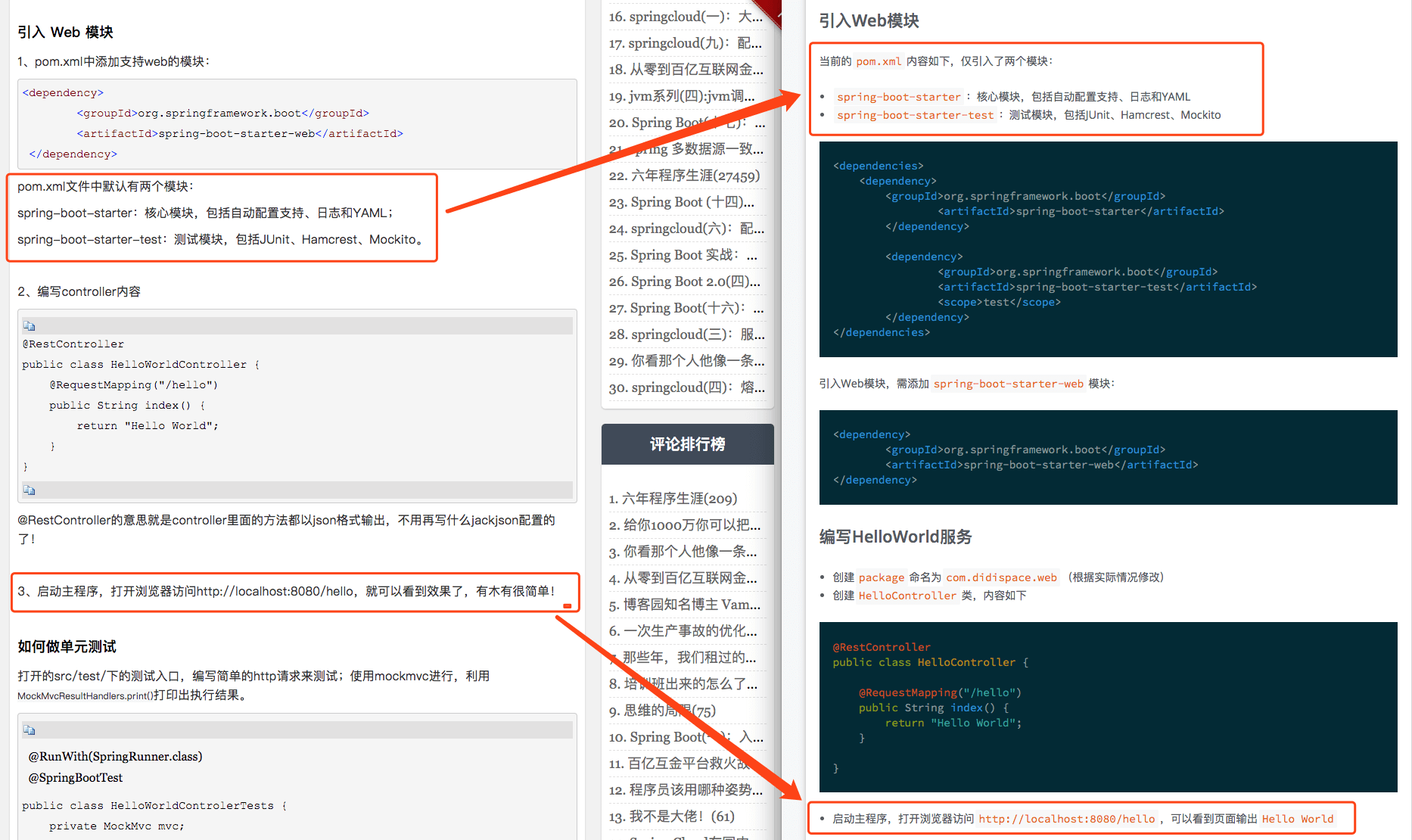Click the heading 编写HelloWorld服务
This screenshot has height=840, width=1412.
895,537
